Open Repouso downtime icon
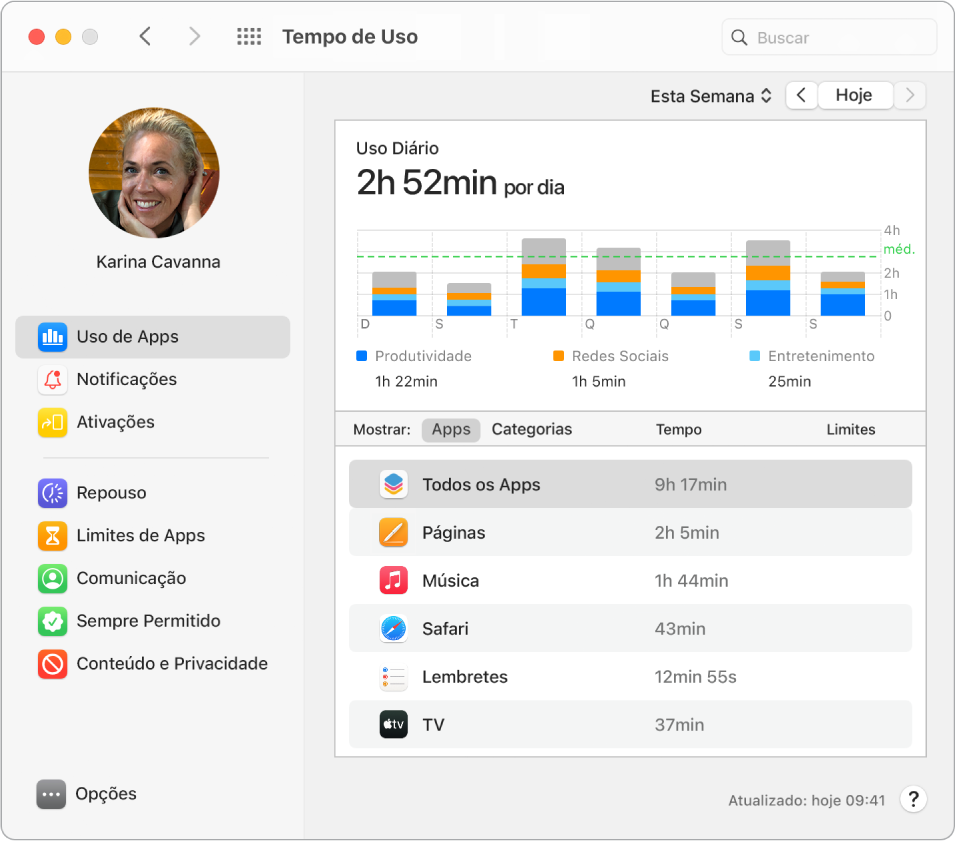 52,493
